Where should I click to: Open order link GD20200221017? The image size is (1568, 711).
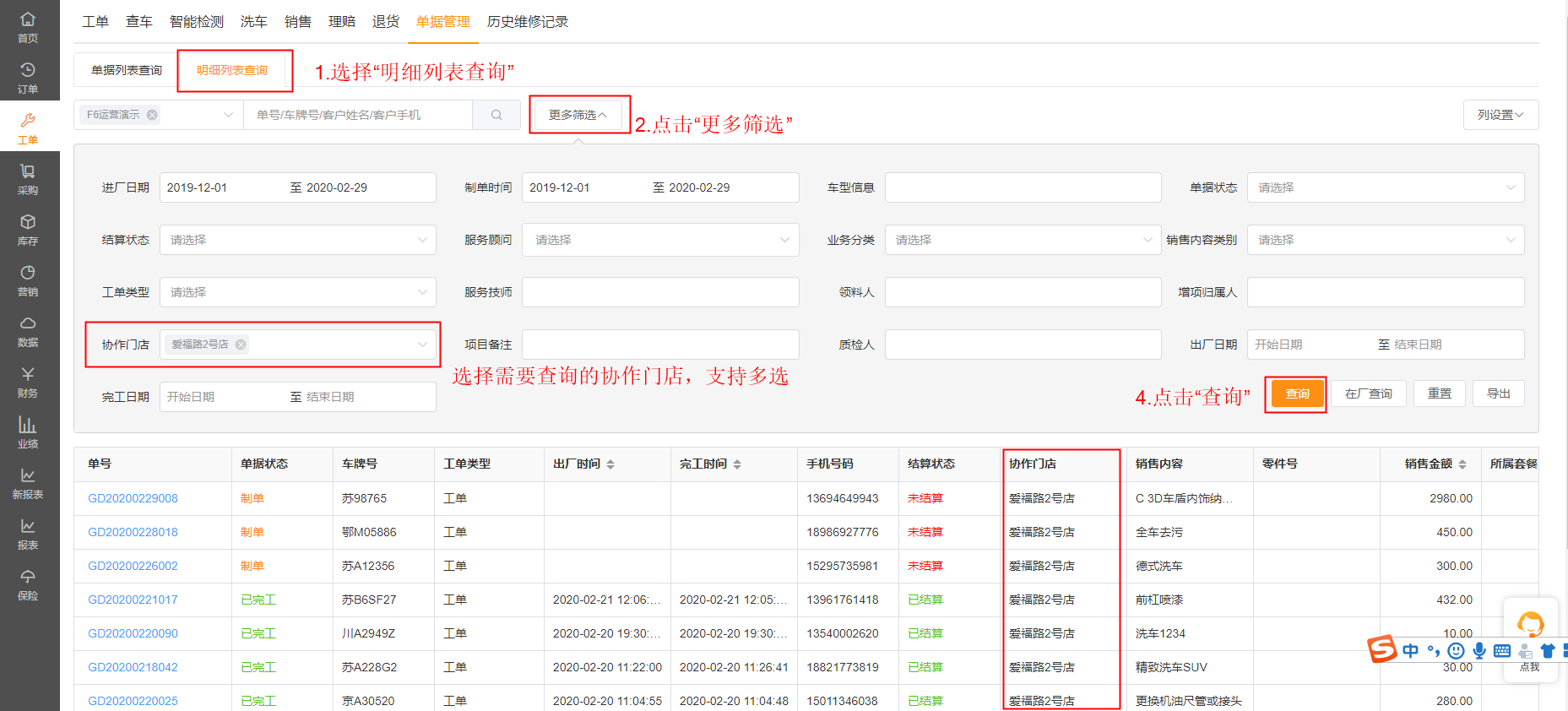pyautogui.click(x=133, y=600)
